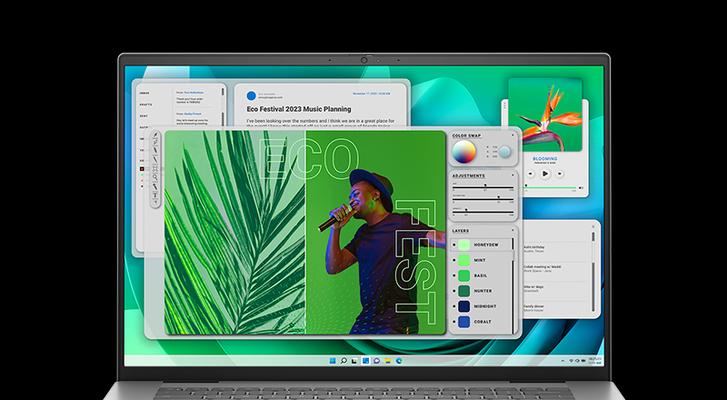Open the Sent folder in mail sidebar
This screenshot has height=400, width=727.
coord(143,116)
